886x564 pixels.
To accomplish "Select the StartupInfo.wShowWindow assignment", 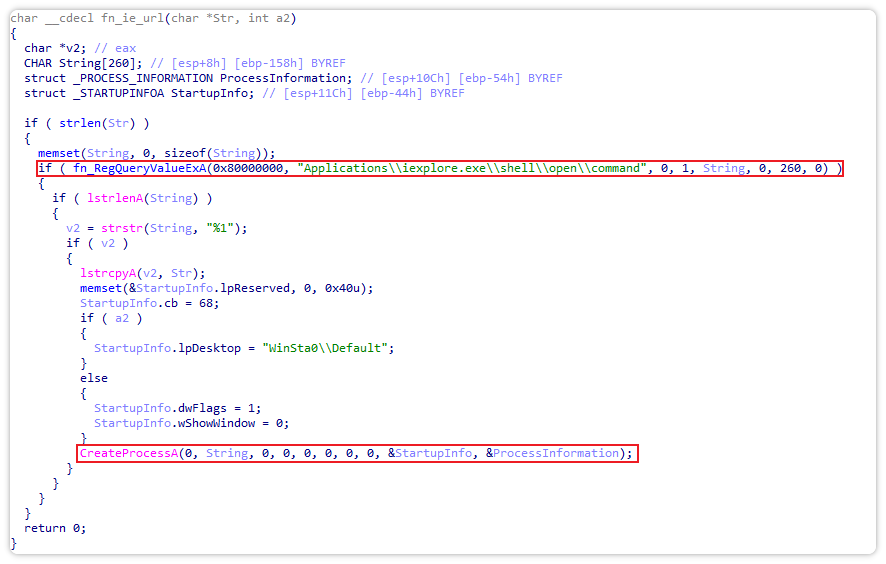I will tap(191, 423).
